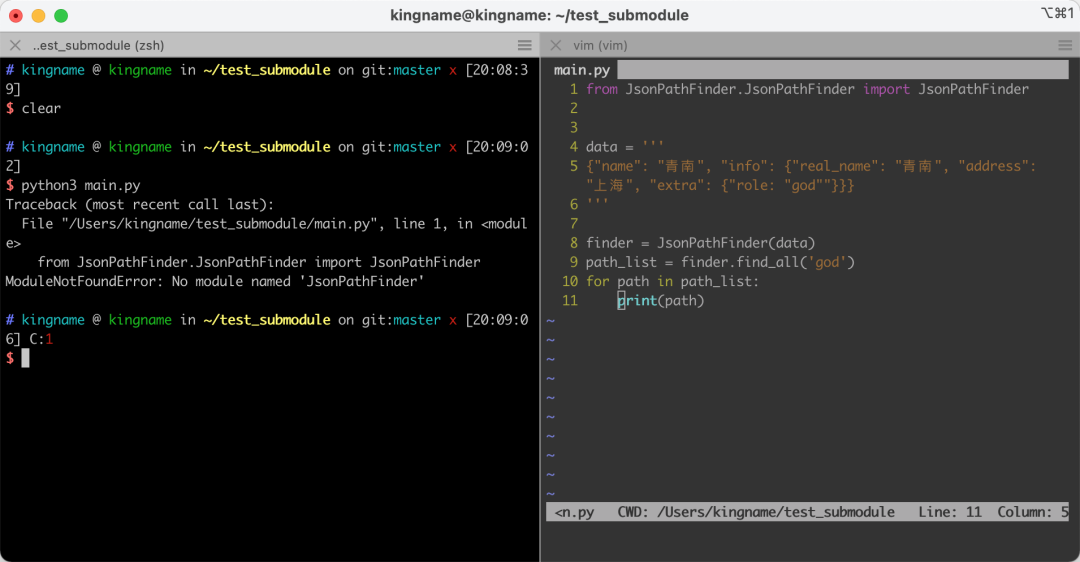Click vim line 4 'data = '''

(x=625, y=147)
